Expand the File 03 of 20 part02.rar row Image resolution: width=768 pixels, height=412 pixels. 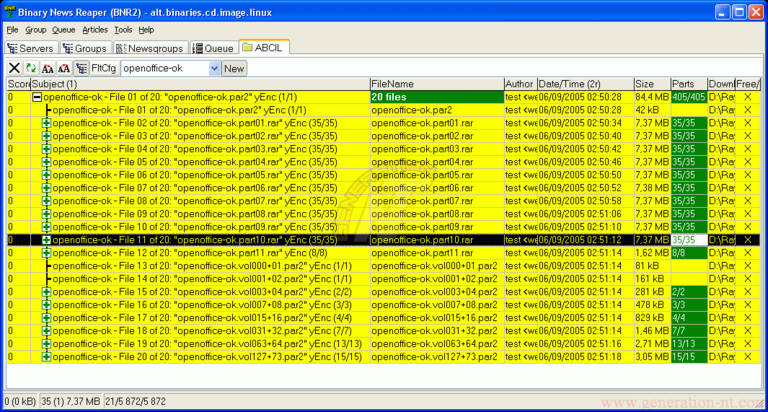[47, 136]
